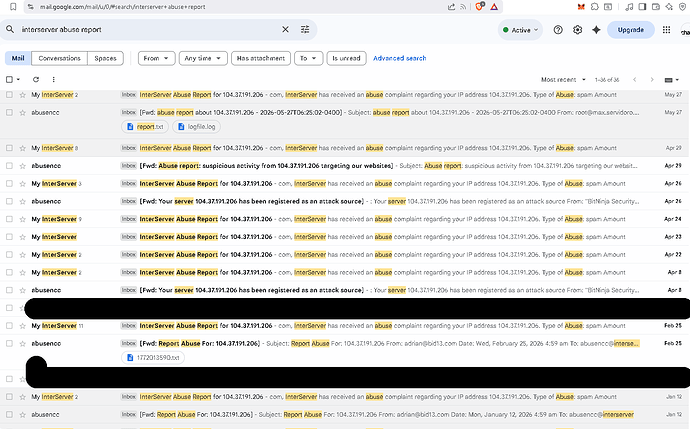
Task: Clear the search query with X
Action: pos(285,29)
